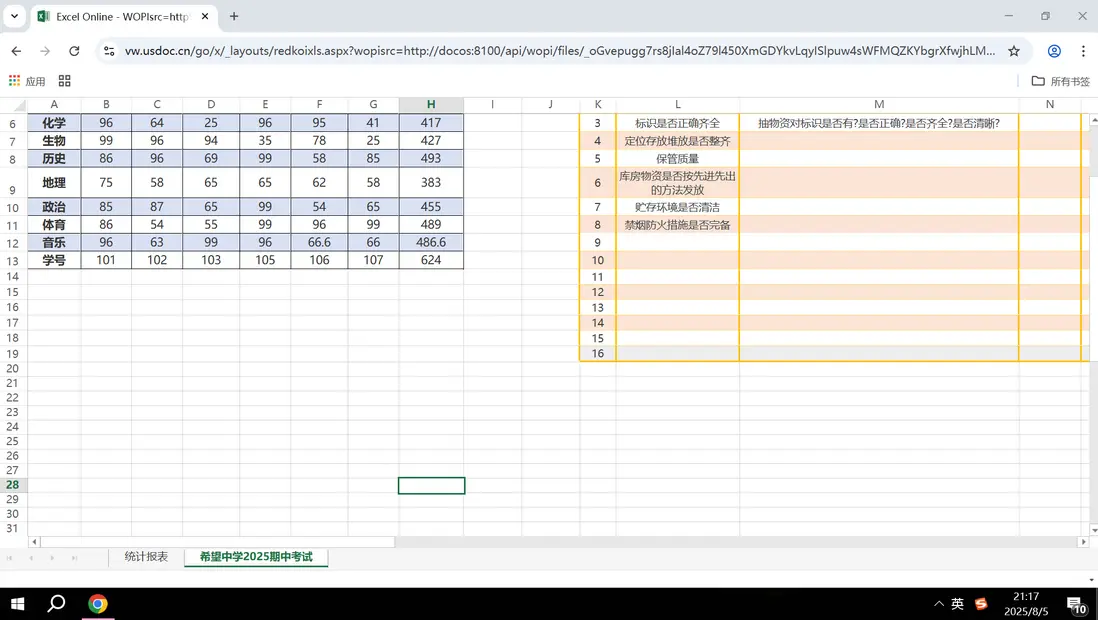1098x620 pixels.
Task: Click the Windows Start button
Action: tap(19, 604)
